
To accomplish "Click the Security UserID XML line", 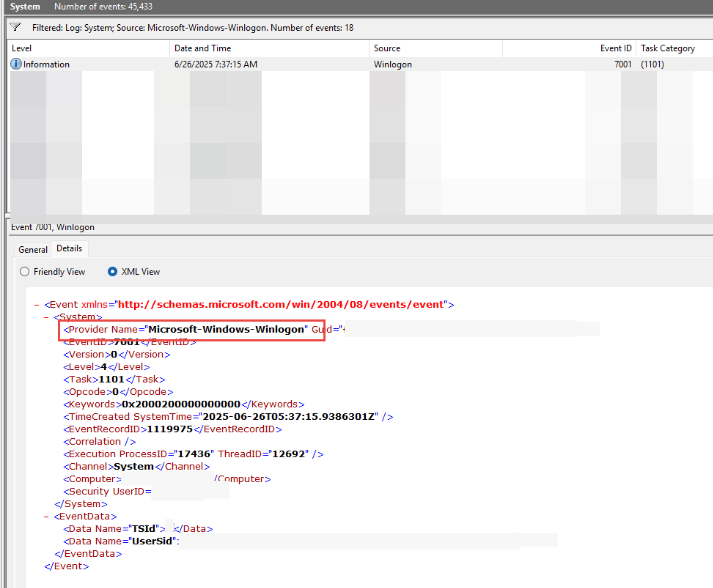I will tap(107, 492).
